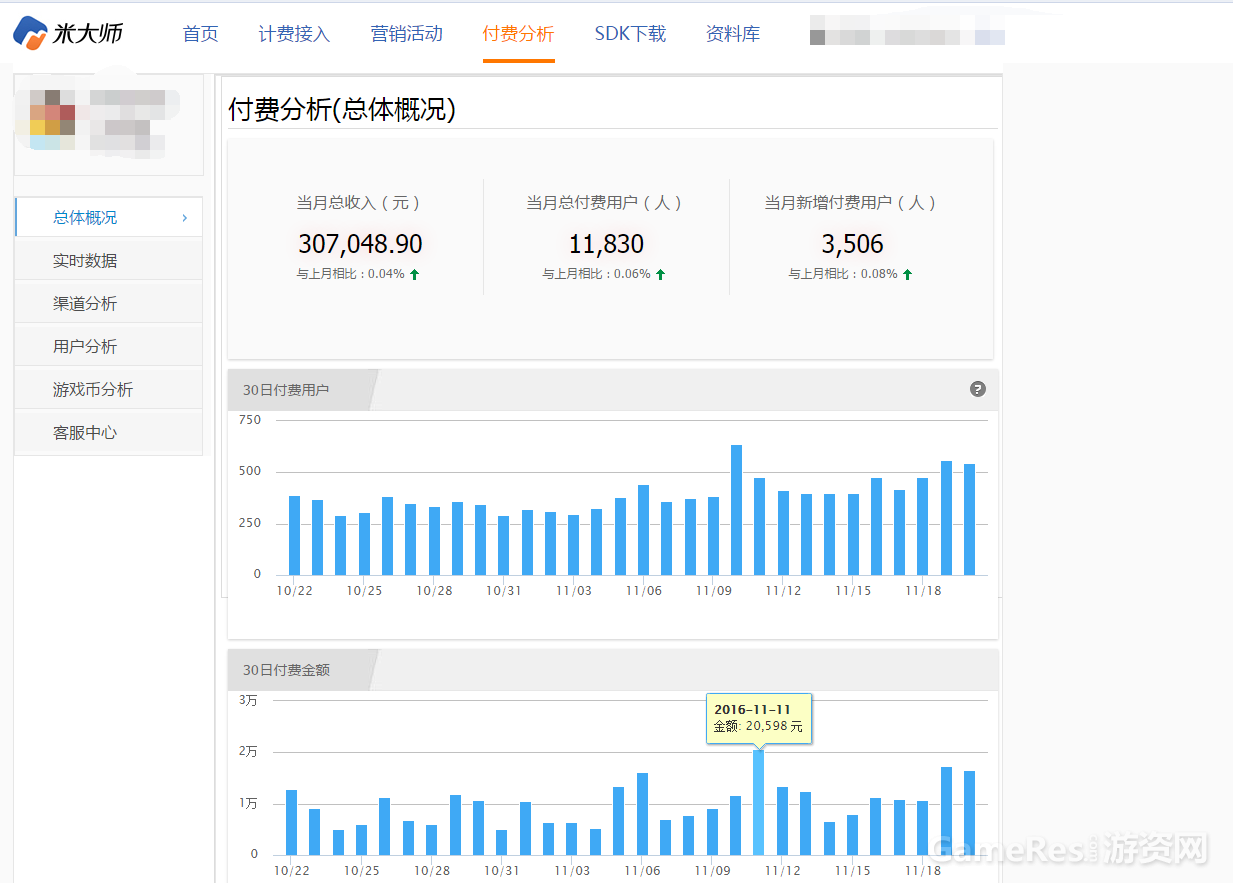Click the 当月新增付费用户（人） label
The width and height of the screenshot is (1233, 883).
(852, 203)
